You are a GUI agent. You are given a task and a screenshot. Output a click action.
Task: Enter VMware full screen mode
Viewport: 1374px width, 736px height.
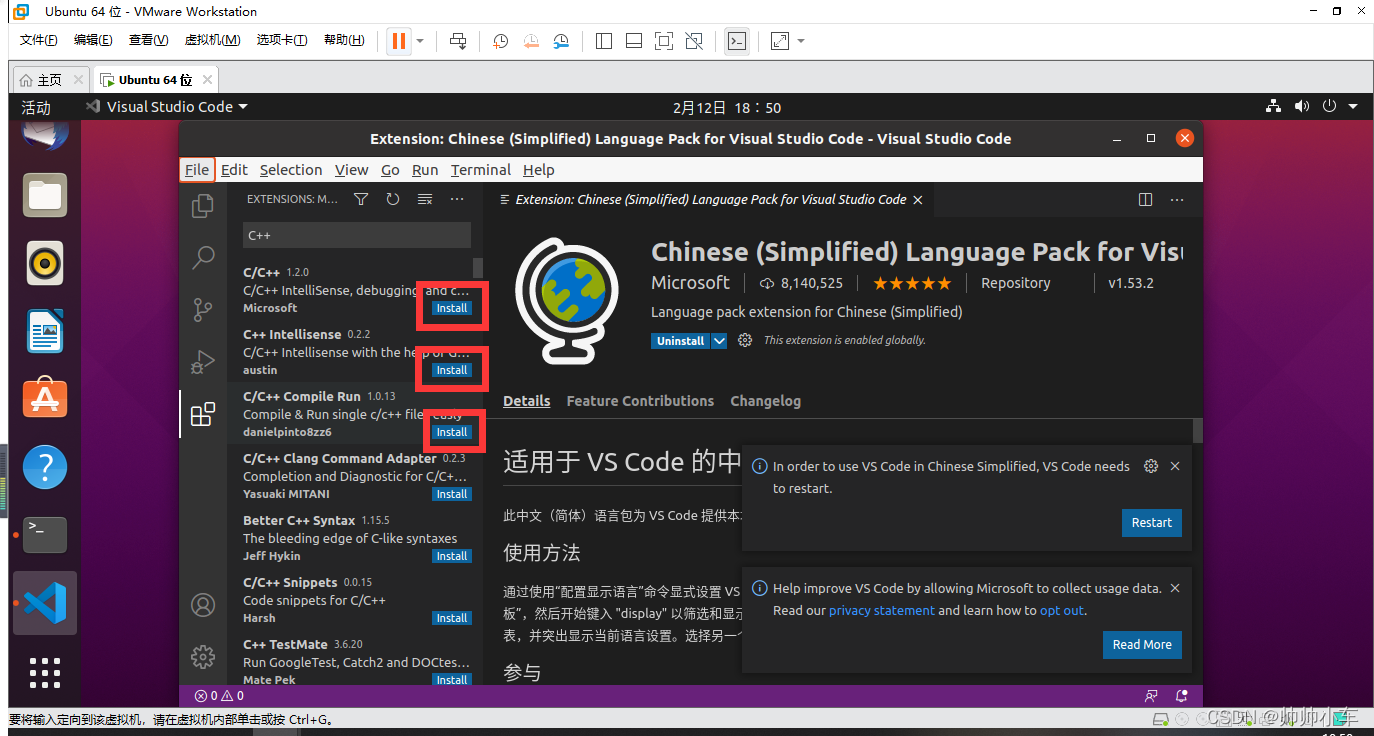point(663,41)
